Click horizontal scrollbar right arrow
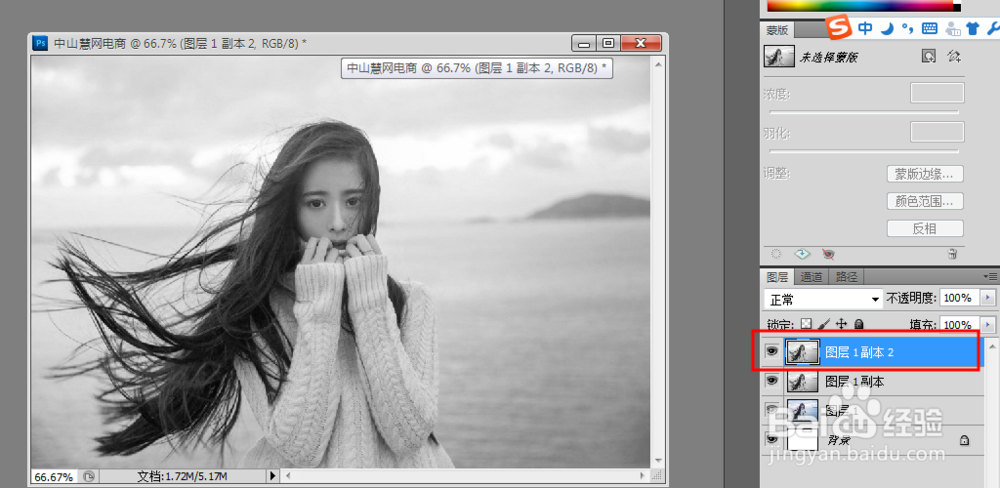This screenshot has width=1000, height=488. [x=643, y=476]
